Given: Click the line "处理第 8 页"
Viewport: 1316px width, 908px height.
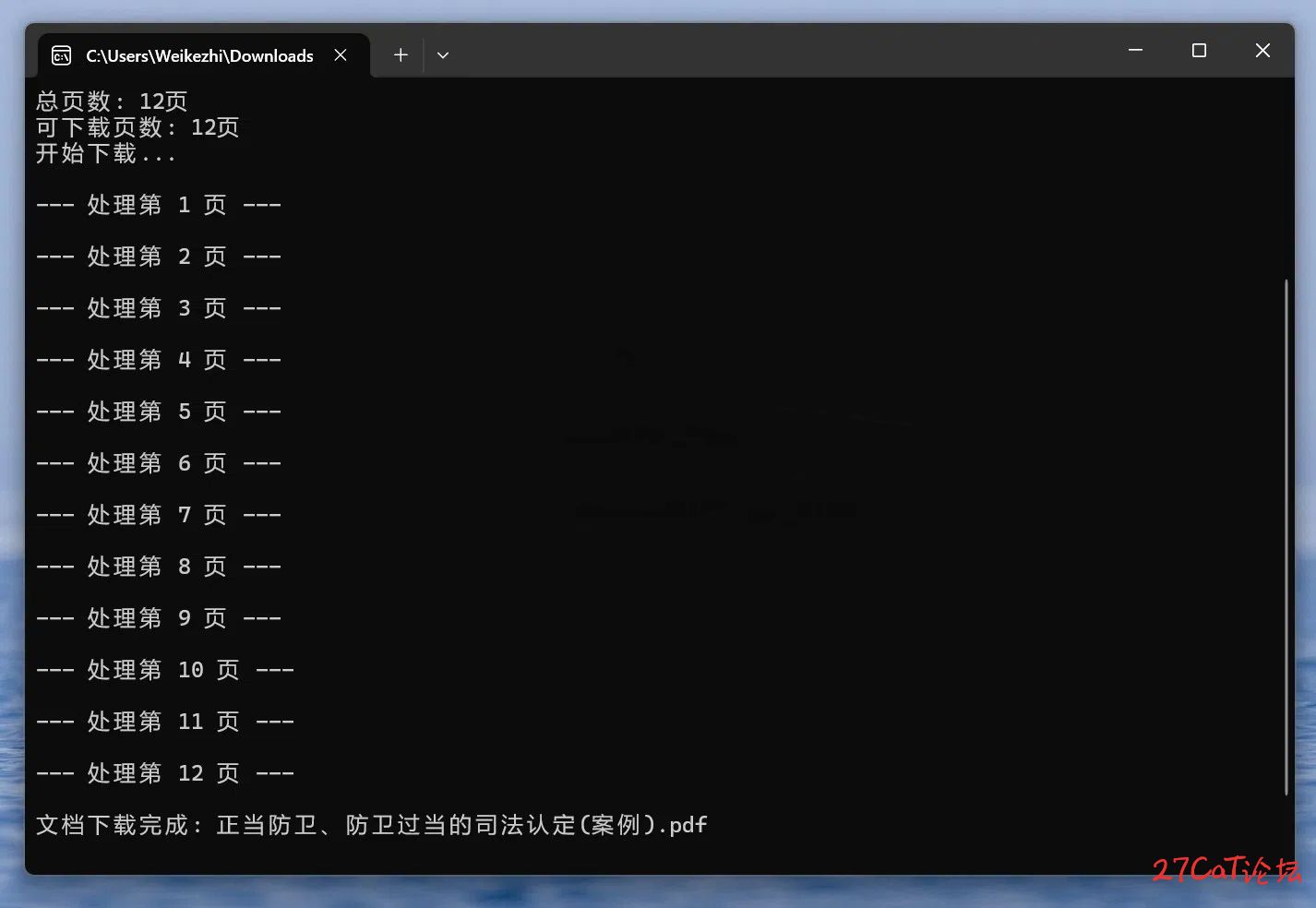Looking at the screenshot, I should pos(159,567).
